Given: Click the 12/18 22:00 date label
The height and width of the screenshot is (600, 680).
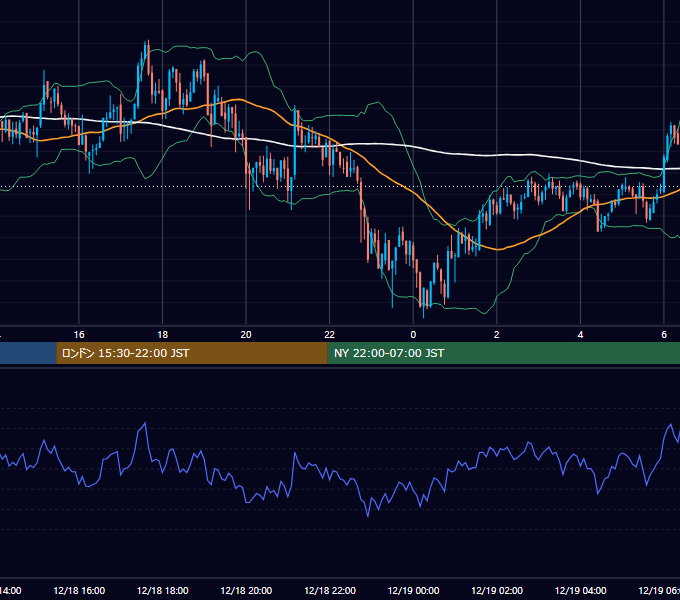Looking at the screenshot, I should 330,590.
